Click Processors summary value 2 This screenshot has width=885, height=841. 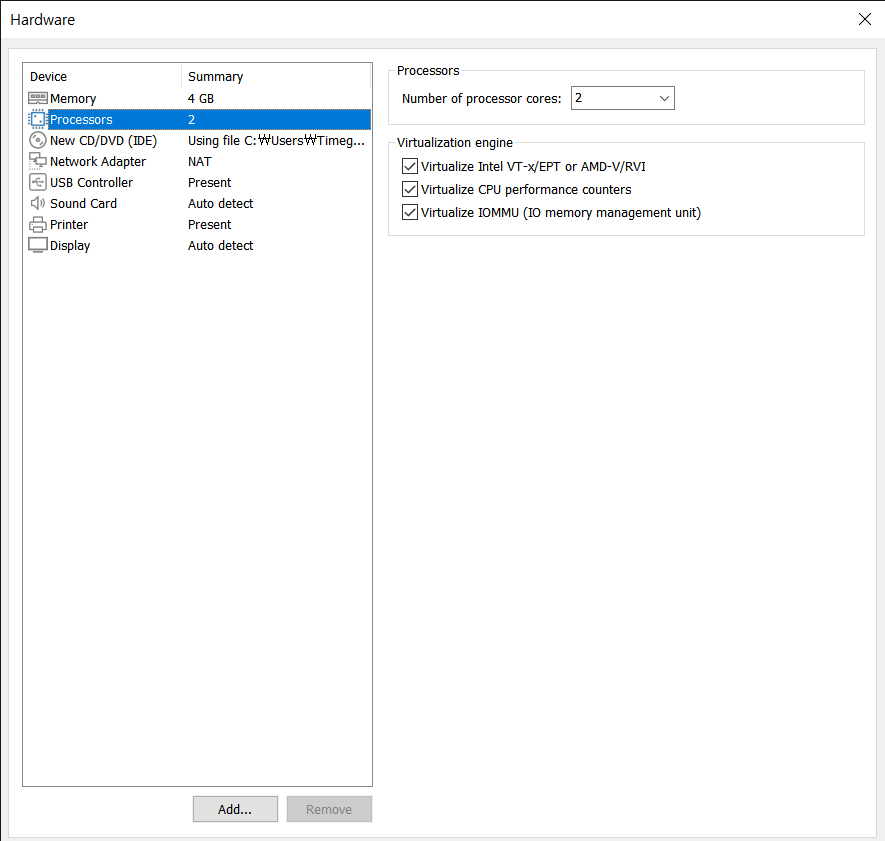pos(191,120)
